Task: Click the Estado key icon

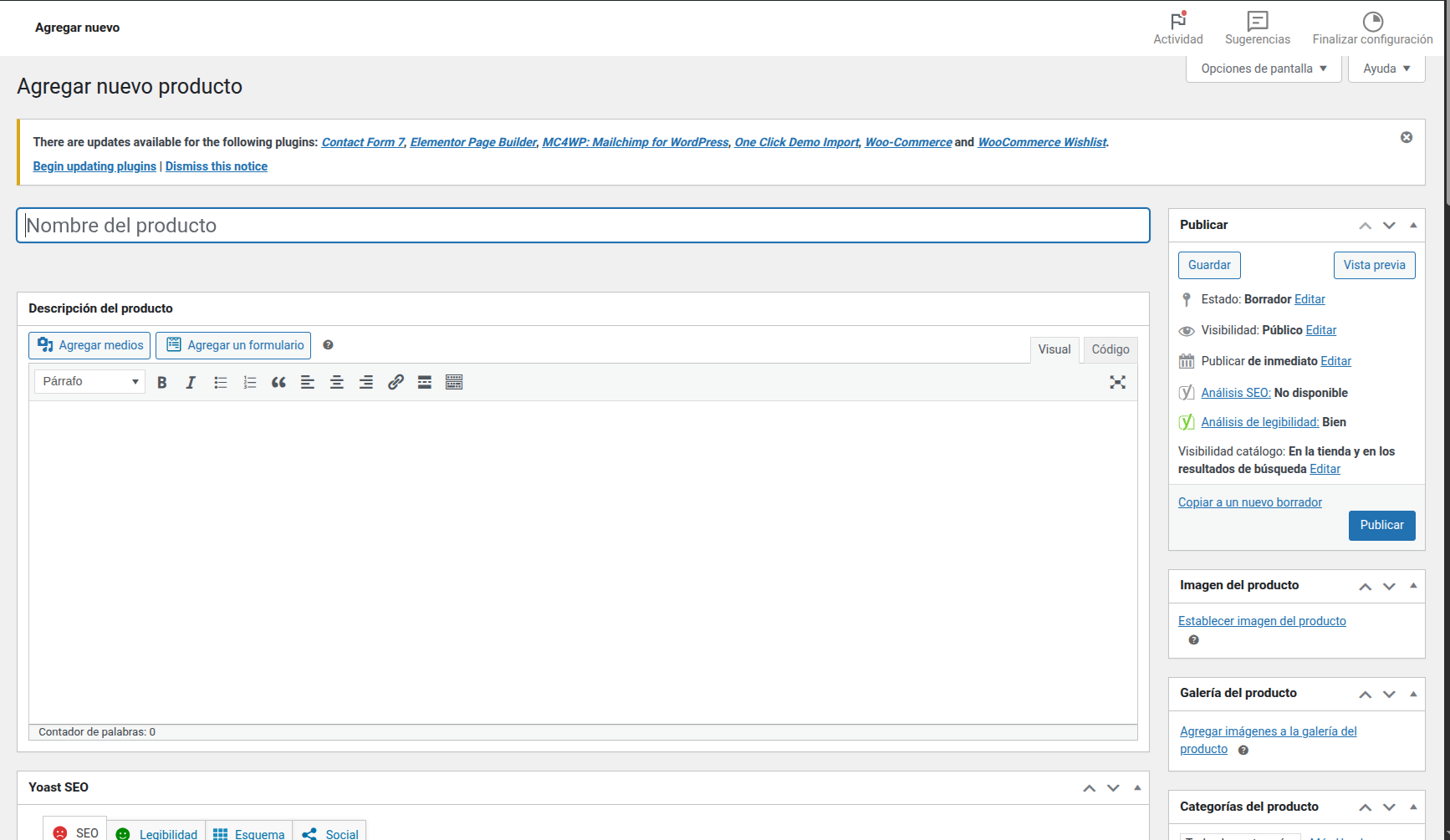Action: click(x=1186, y=299)
